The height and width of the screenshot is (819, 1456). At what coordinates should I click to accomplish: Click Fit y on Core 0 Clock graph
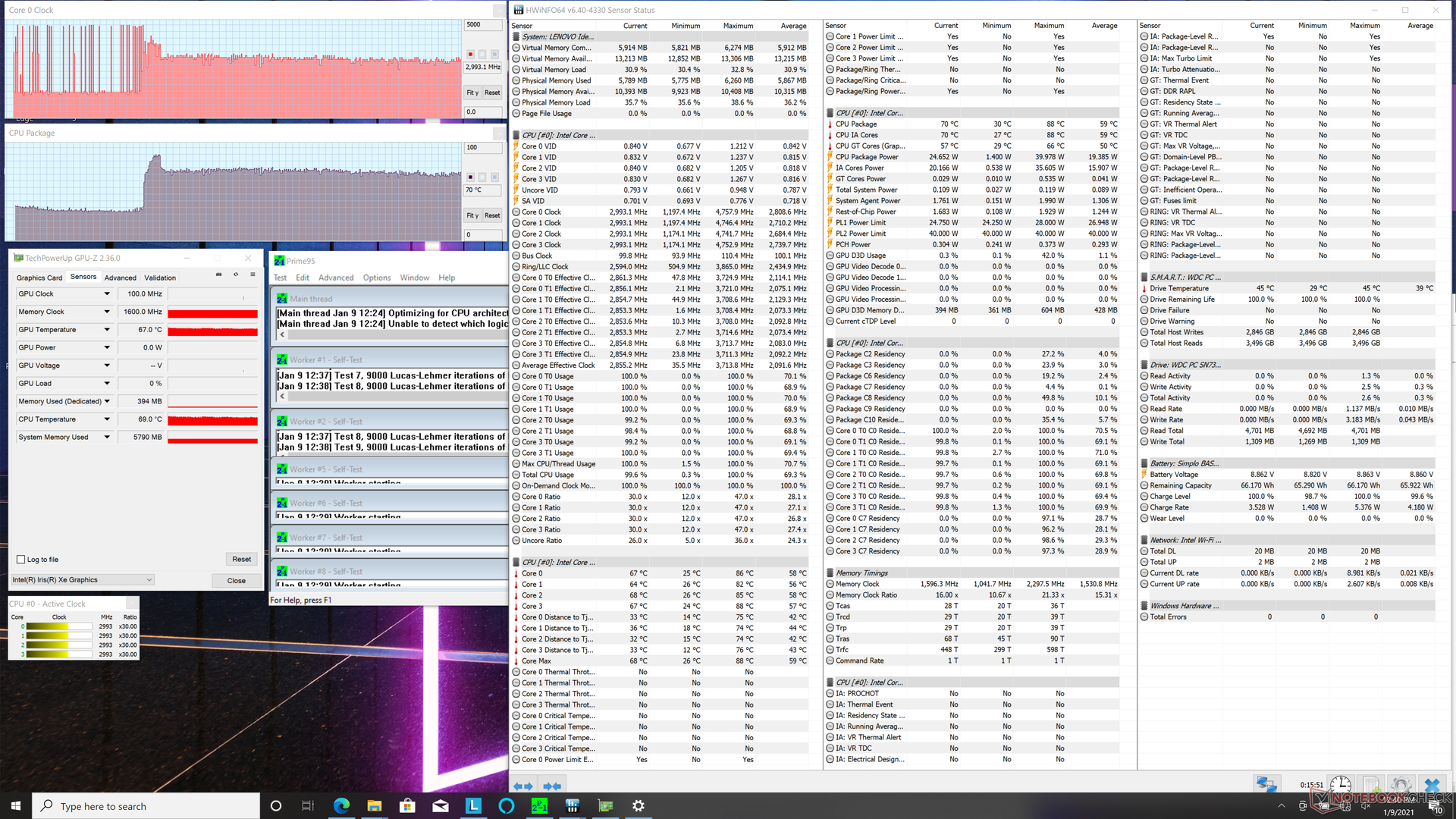472,93
